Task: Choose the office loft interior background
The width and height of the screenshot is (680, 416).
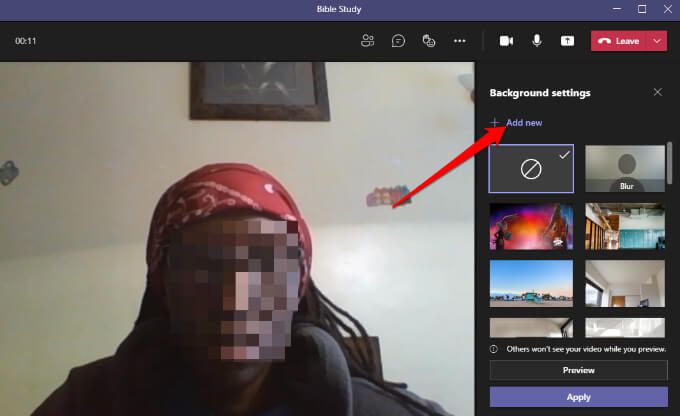Action: point(625,226)
